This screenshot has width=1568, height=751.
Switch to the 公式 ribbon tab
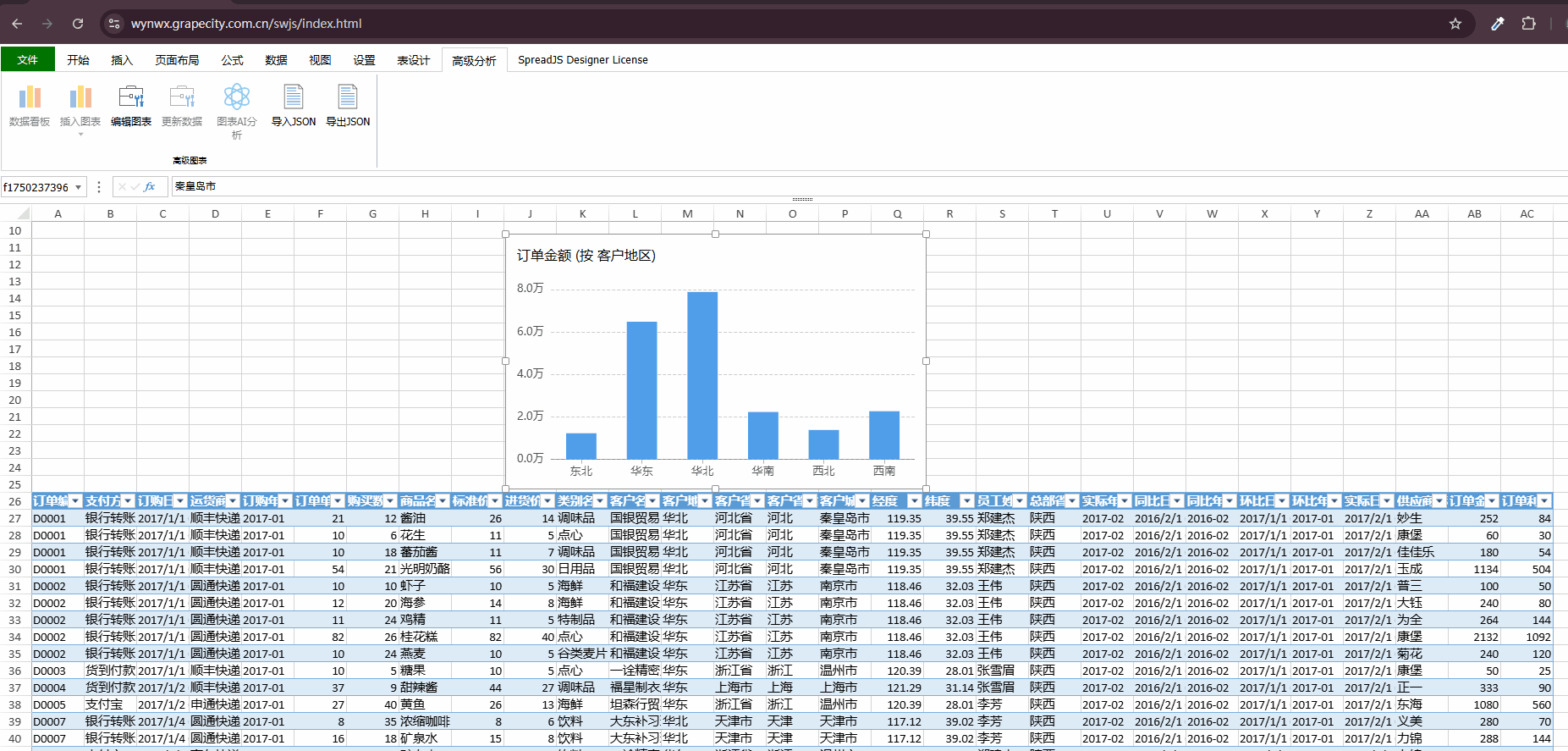coord(232,60)
